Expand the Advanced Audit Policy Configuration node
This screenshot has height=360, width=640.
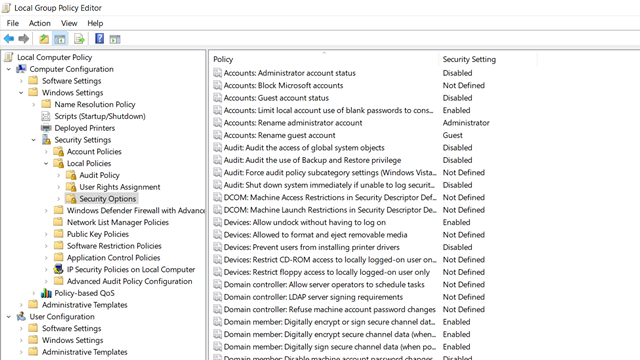click(46, 282)
